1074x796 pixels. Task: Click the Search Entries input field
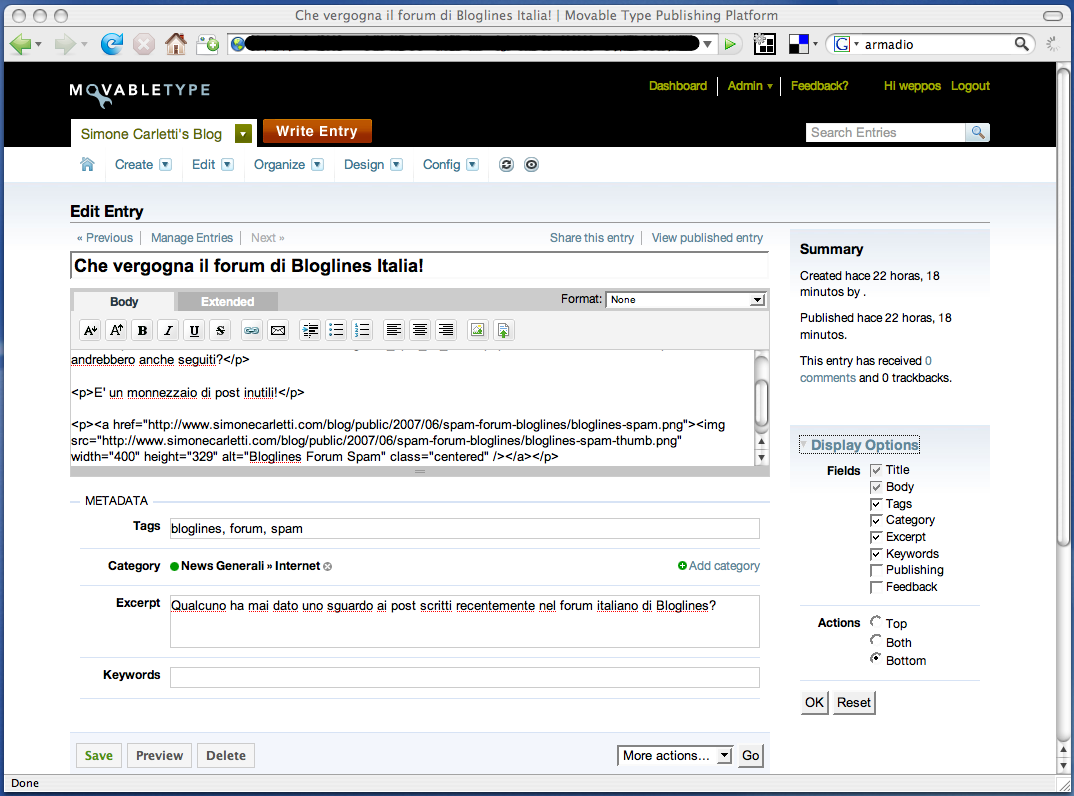pos(886,132)
